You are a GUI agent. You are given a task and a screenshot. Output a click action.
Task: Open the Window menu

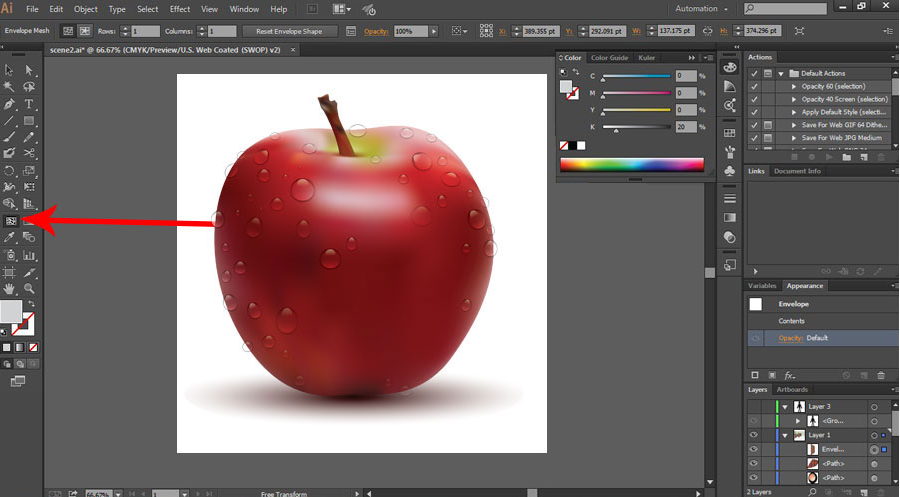244,9
